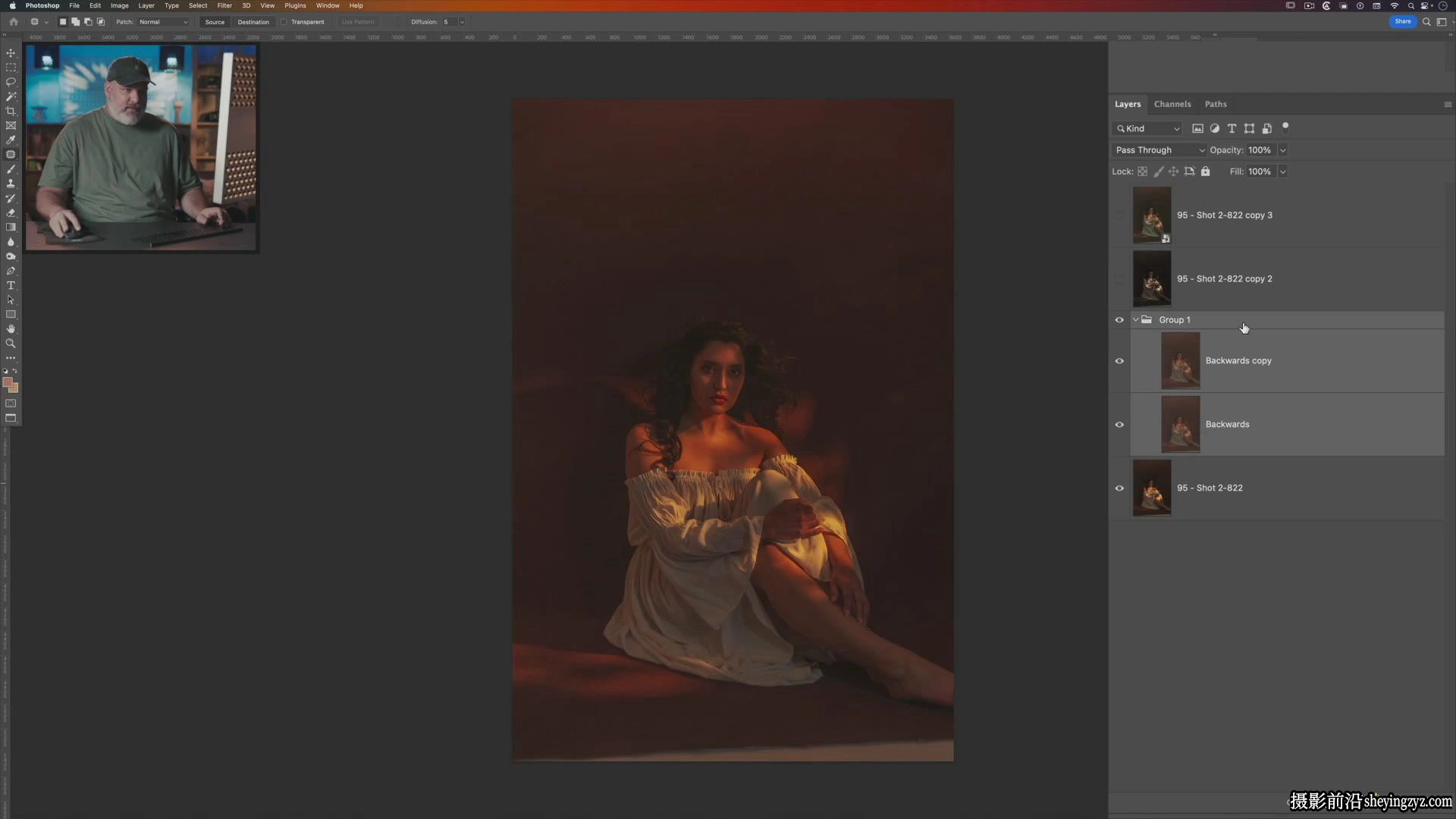1456x819 pixels.
Task: Filter layers by type layer icon
Action: click(1232, 129)
